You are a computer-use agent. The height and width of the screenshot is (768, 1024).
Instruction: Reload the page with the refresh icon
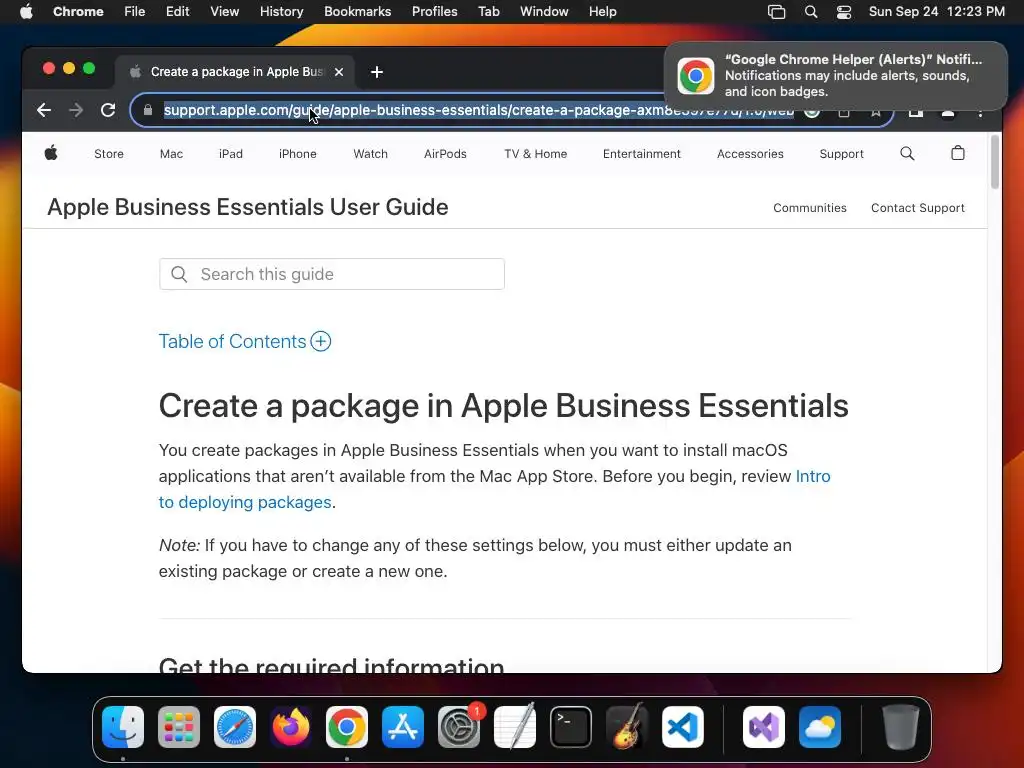click(x=108, y=110)
